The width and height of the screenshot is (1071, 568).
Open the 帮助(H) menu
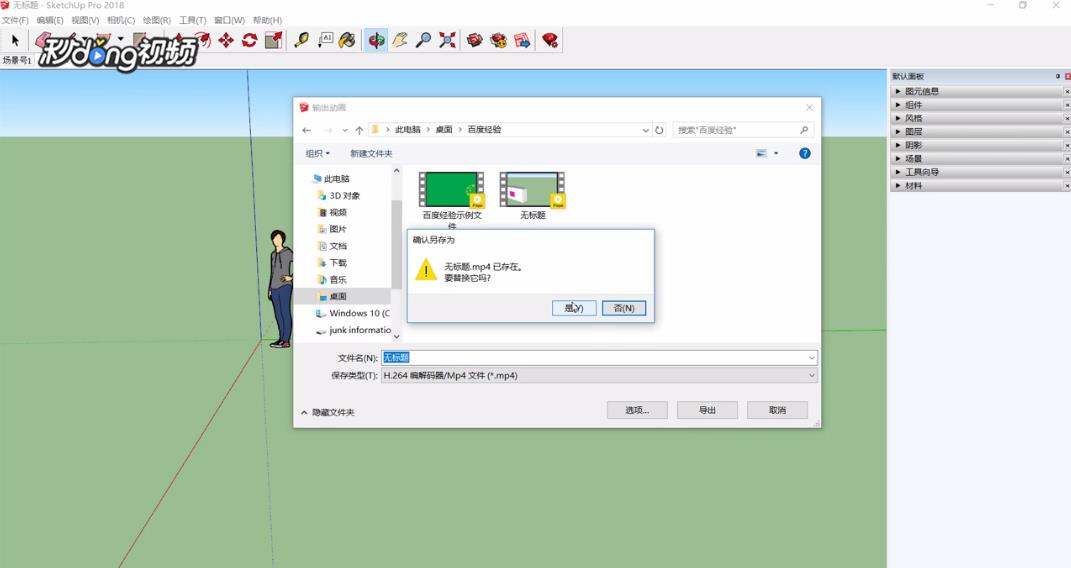(267, 20)
